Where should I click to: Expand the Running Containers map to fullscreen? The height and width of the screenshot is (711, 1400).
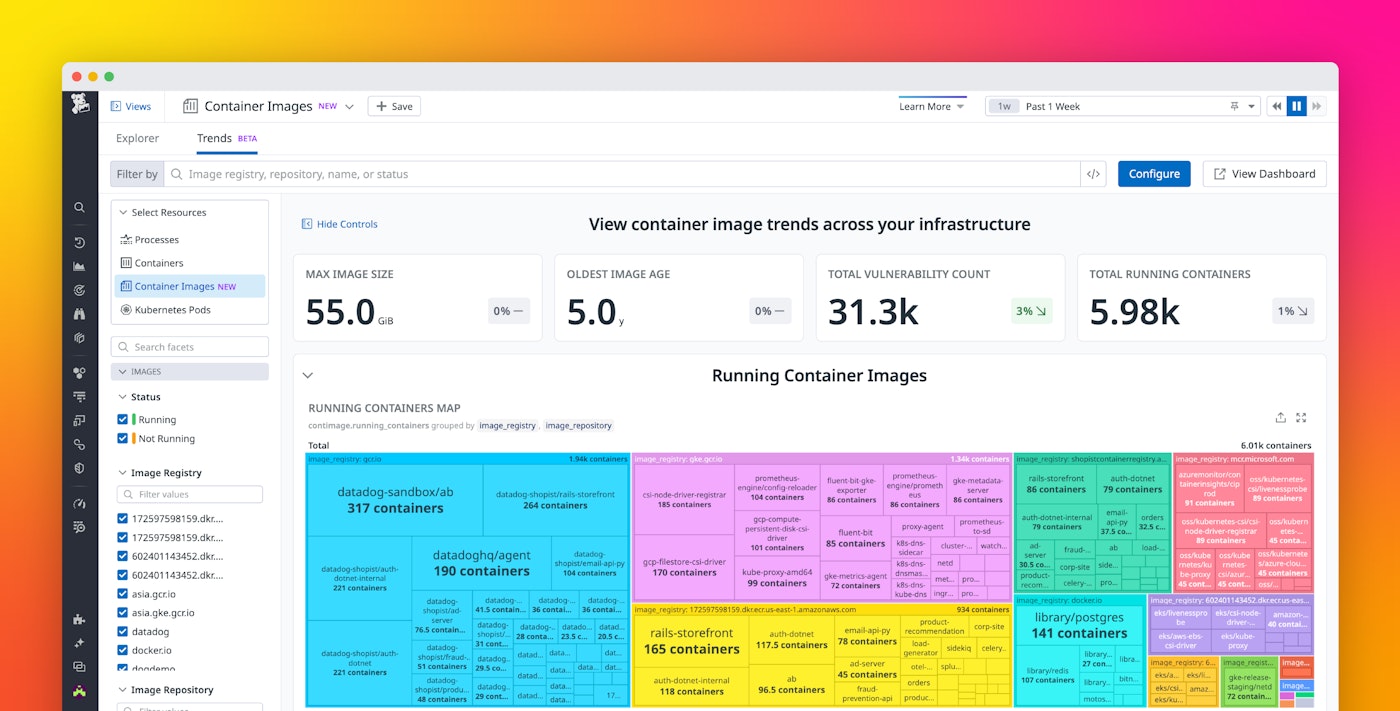1300,417
